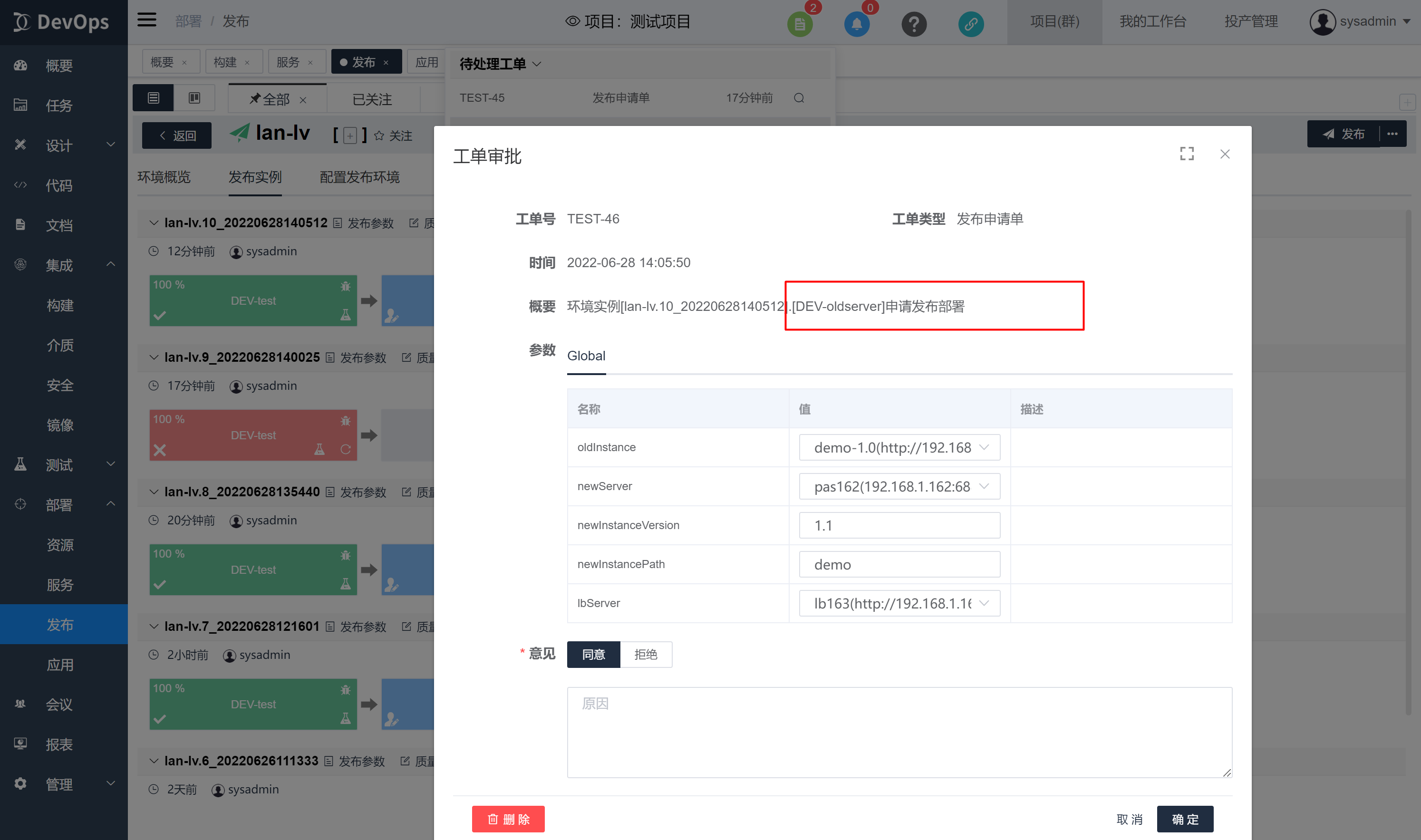Click the red 删除 button

[x=508, y=819]
